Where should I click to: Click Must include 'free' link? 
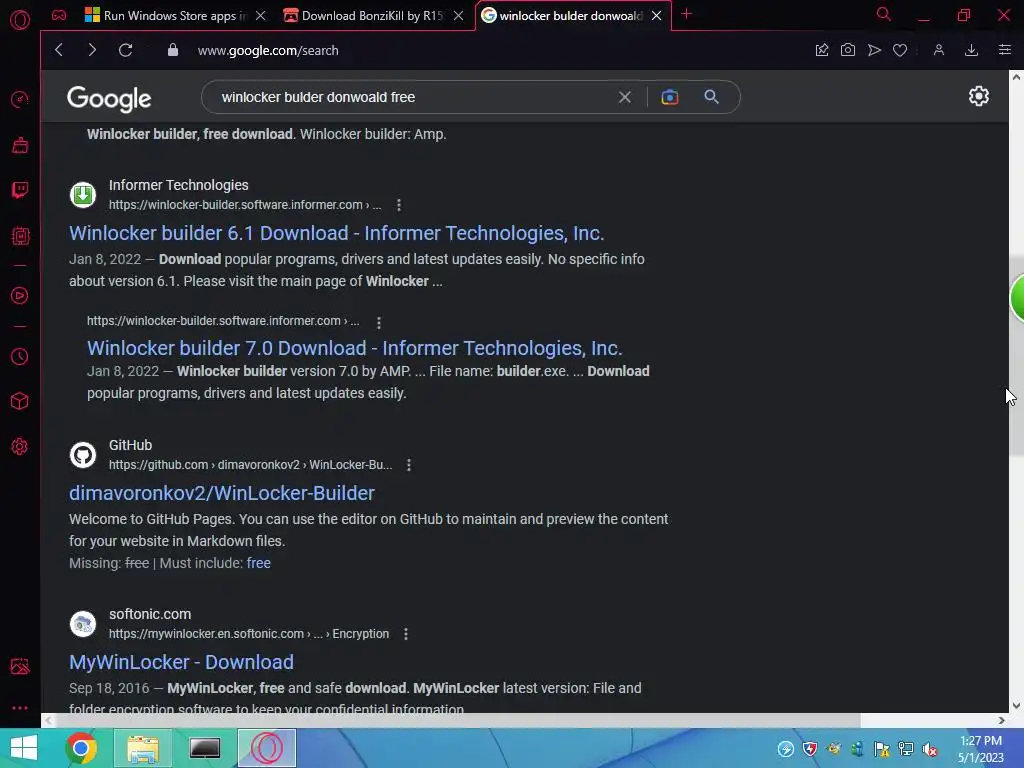tap(259, 563)
